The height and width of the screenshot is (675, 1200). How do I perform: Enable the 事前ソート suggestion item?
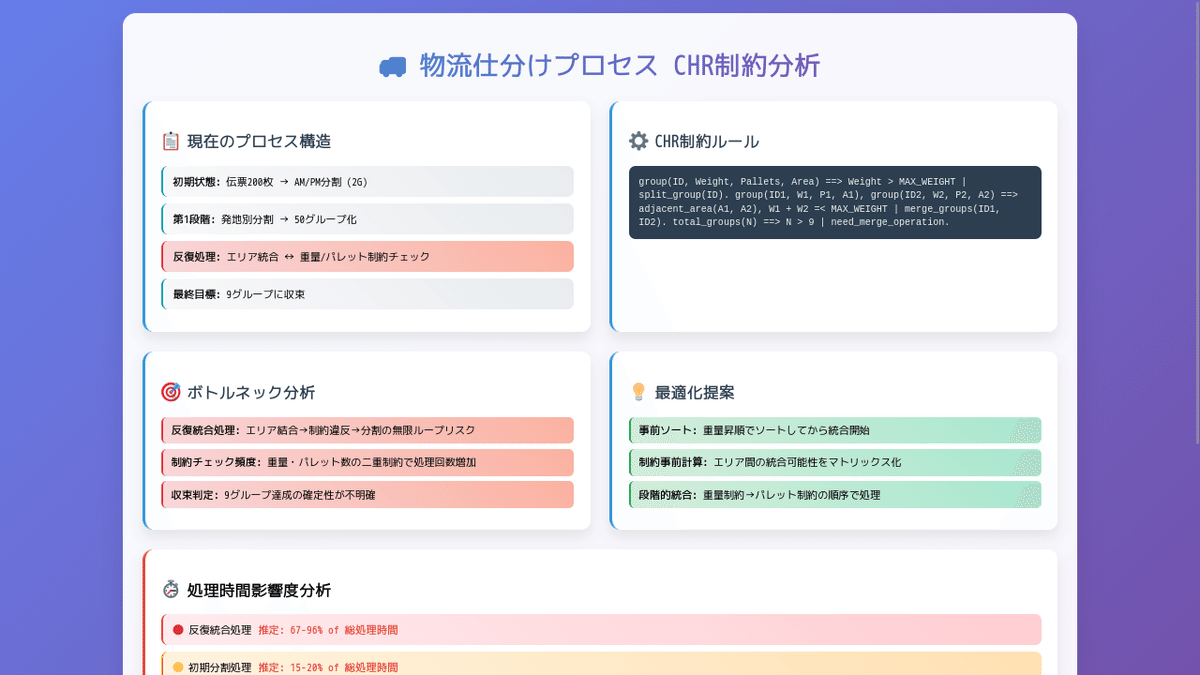(x=834, y=430)
